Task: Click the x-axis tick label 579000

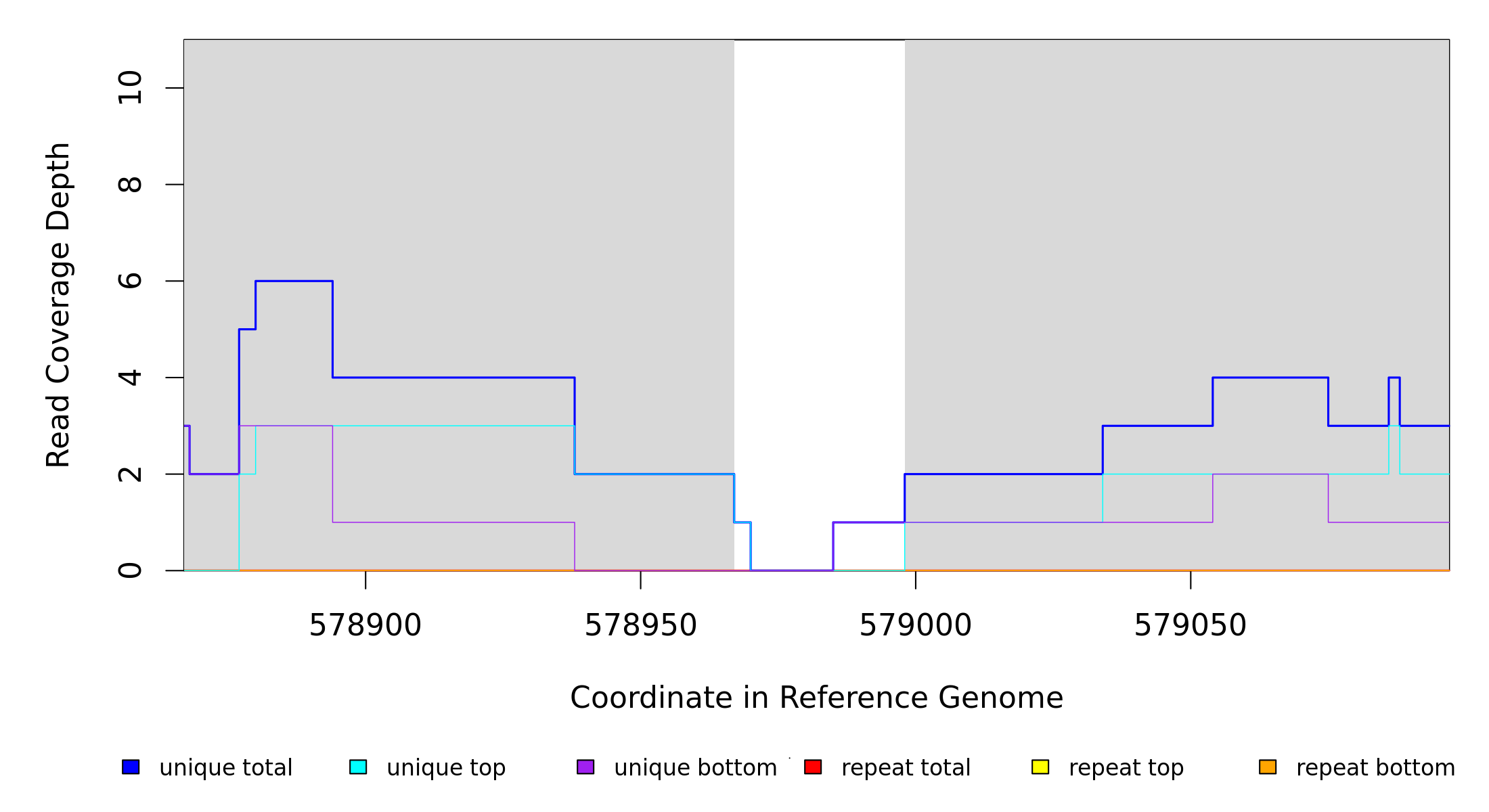Action: 915,626
